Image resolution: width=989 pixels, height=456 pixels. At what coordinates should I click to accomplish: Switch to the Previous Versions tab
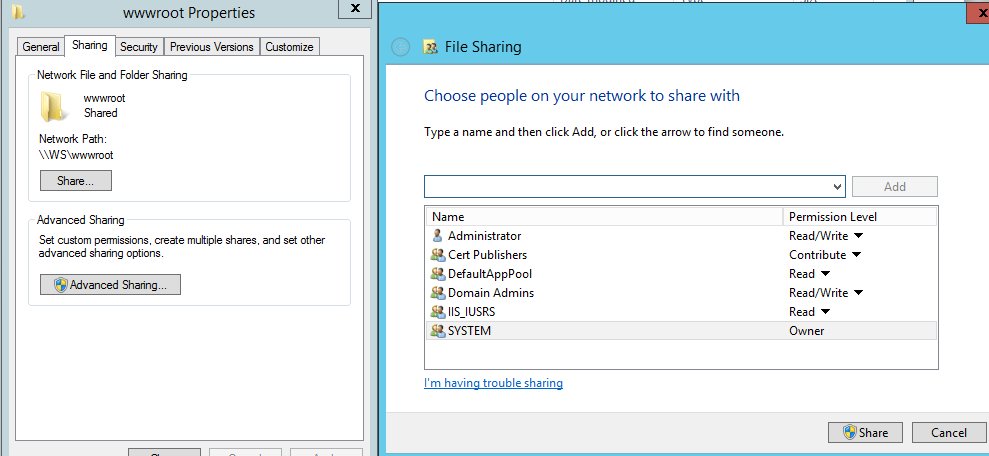[212, 47]
